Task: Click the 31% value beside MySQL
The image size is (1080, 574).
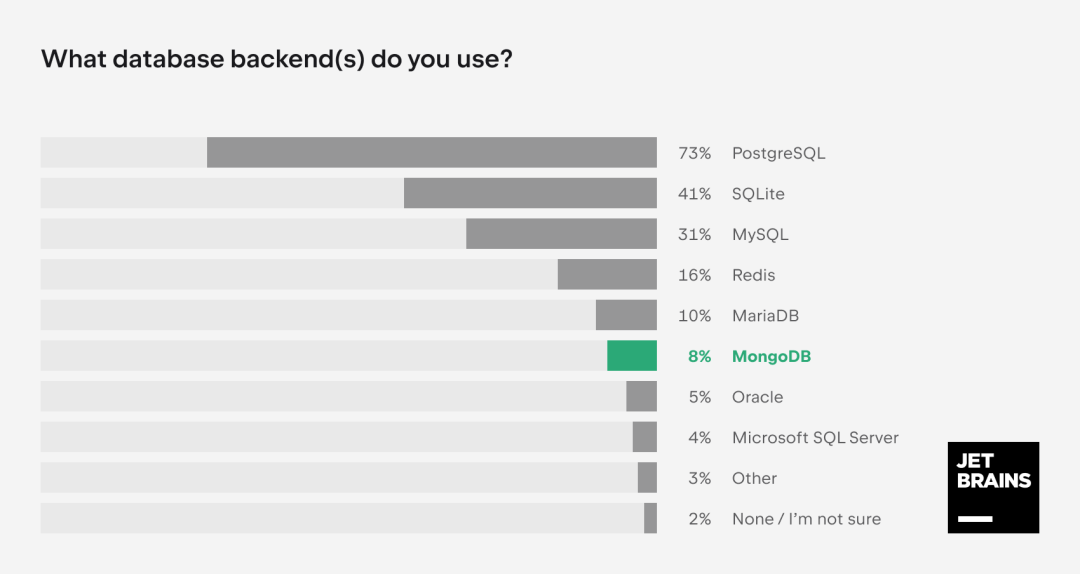Action: coord(694,234)
